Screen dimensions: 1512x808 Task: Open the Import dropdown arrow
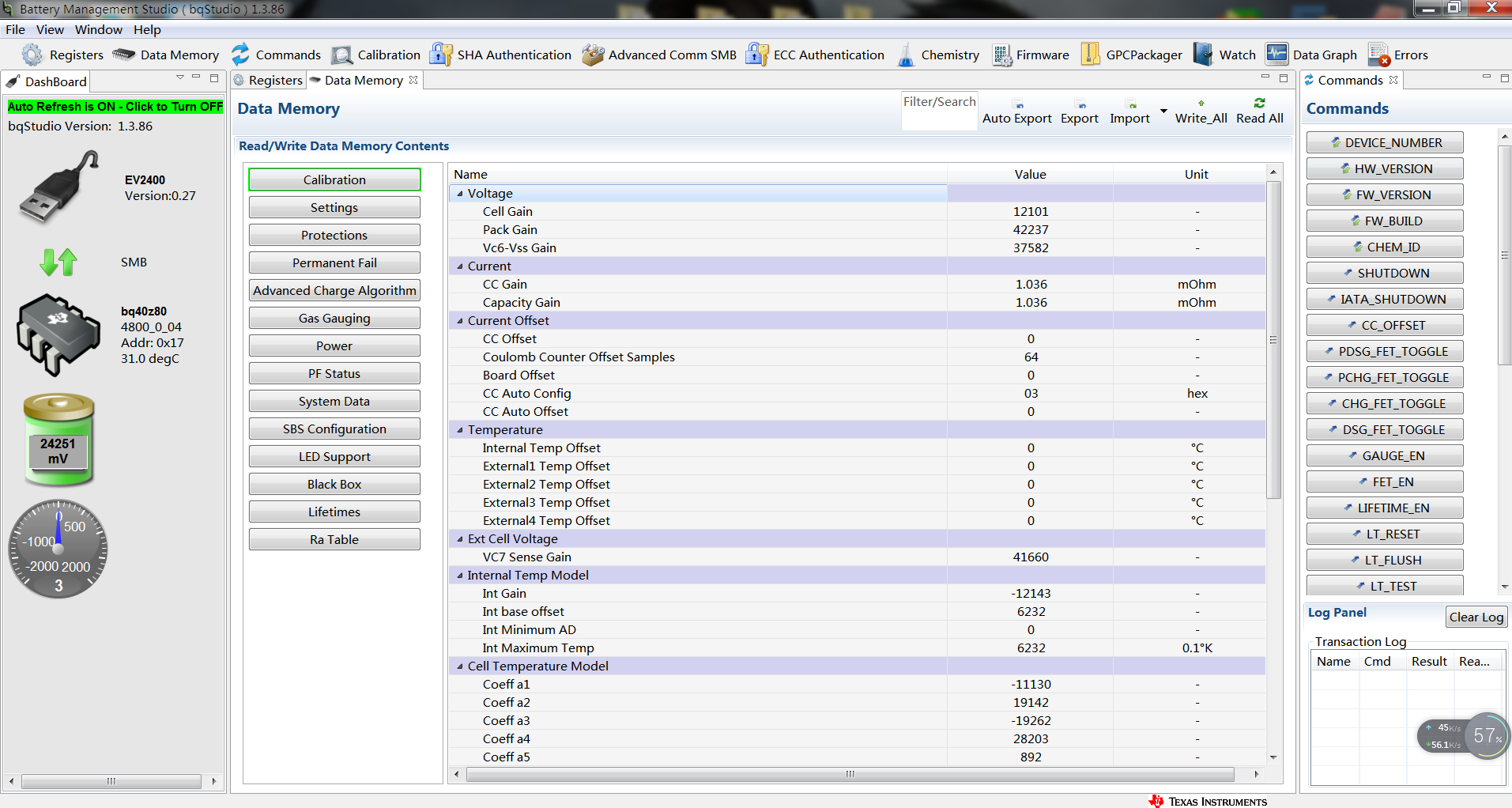click(x=1163, y=111)
